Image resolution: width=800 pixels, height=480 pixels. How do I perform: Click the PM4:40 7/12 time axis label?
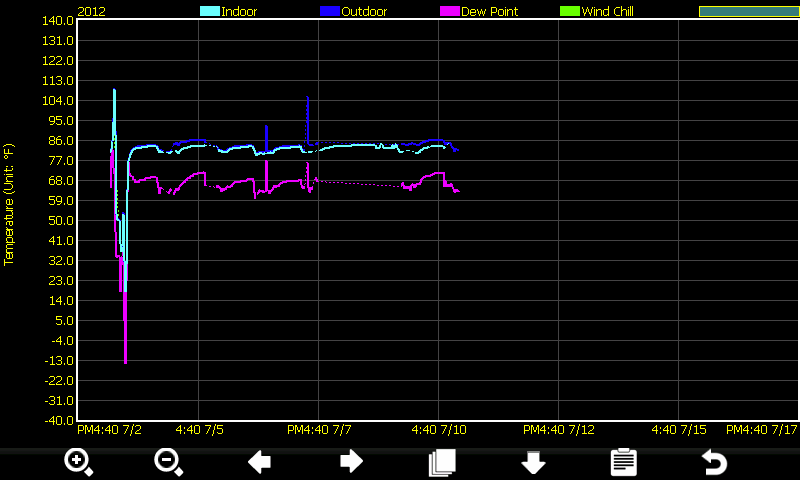coord(559,430)
